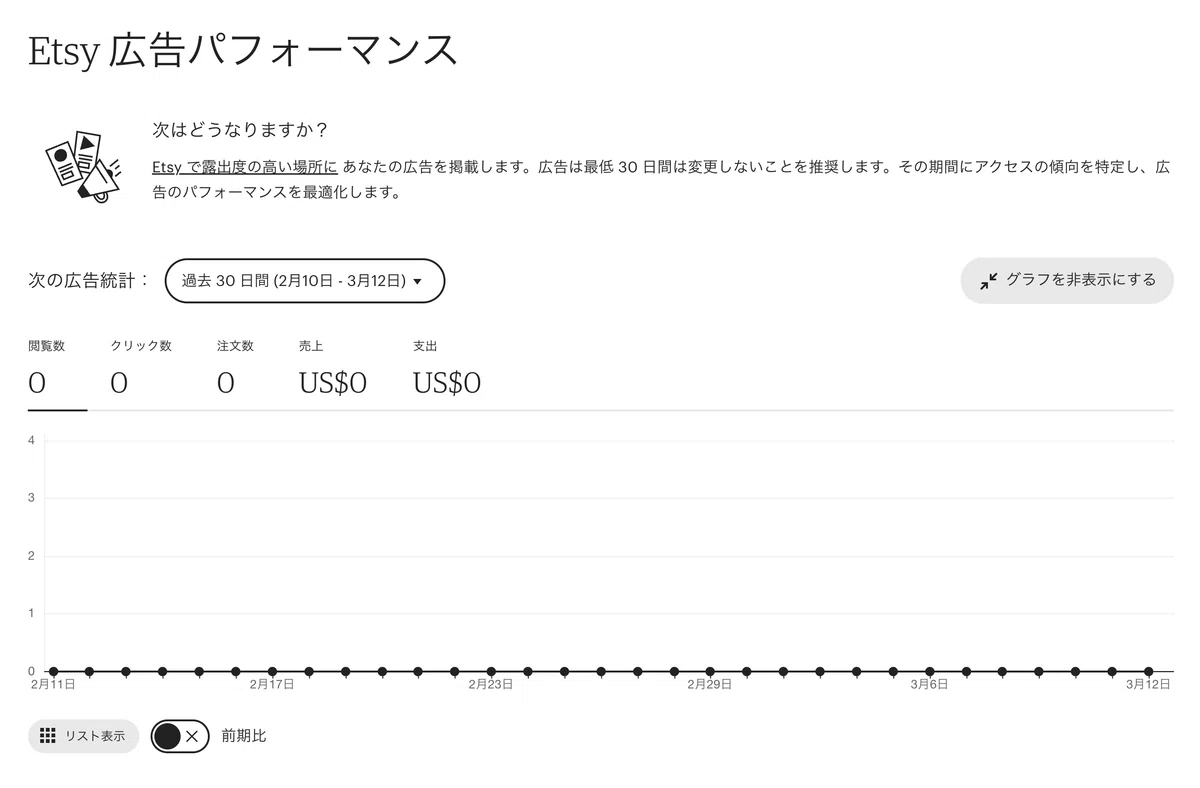The width and height of the screenshot is (1200, 788).
Task: Click the megaphone ad illustration icon
Action: pyautogui.click(x=82, y=167)
